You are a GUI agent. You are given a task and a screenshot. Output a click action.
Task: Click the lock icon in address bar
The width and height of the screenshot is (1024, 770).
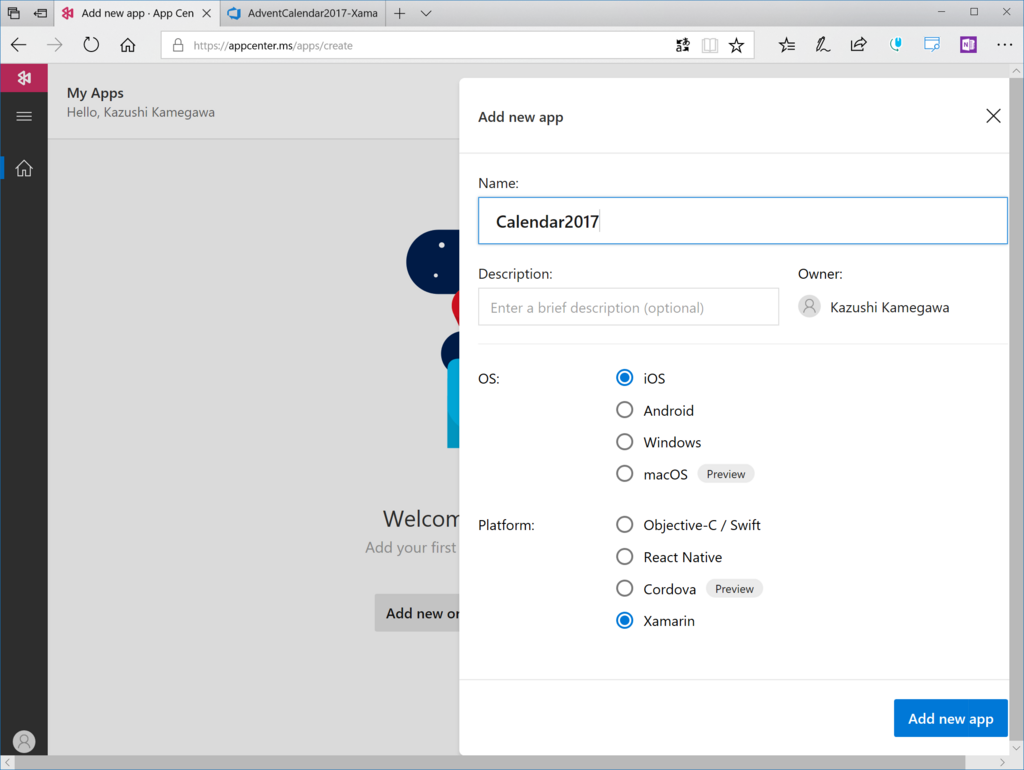[178, 45]
